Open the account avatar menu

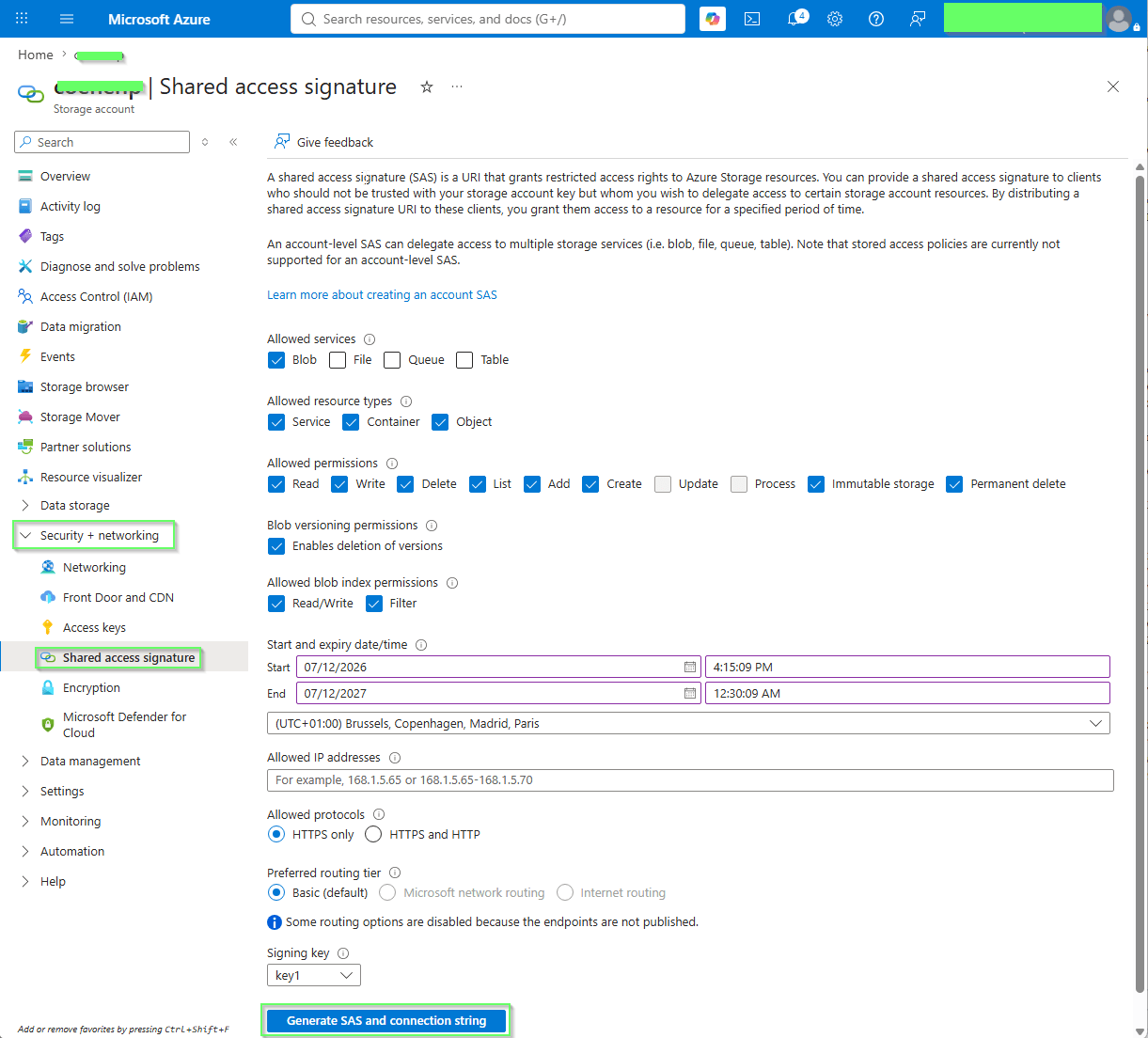coord(1119,19)
